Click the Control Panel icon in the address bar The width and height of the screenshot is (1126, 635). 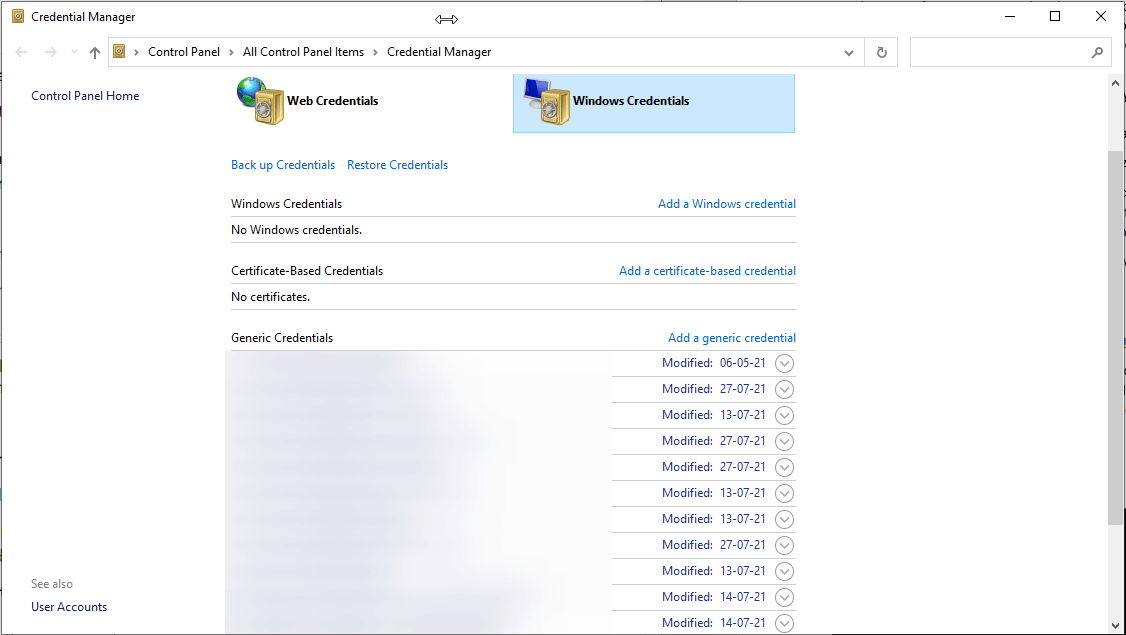tap(118, 51)
